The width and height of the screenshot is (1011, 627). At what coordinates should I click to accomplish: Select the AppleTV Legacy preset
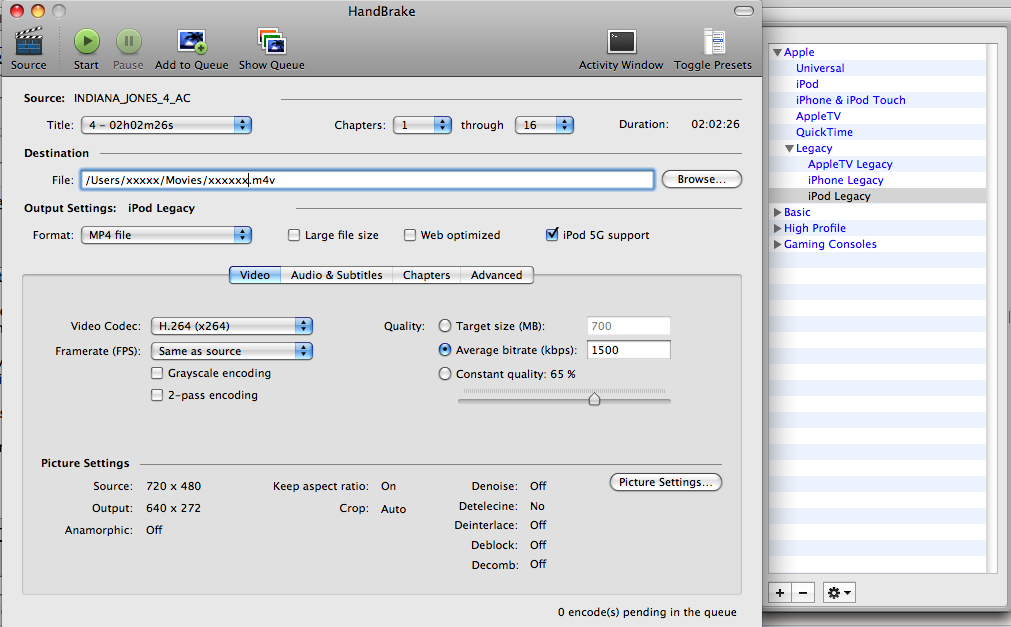(x=850, y=164)
